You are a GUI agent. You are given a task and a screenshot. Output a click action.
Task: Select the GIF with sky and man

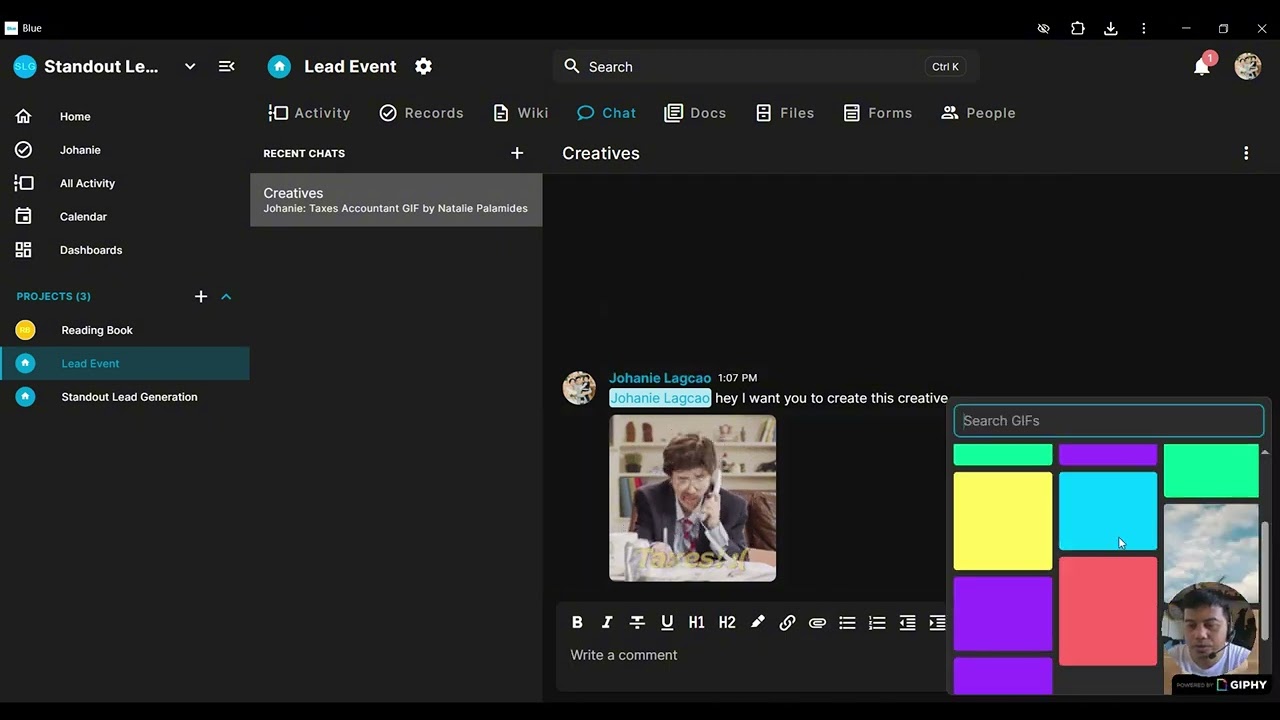point(1211,598)
